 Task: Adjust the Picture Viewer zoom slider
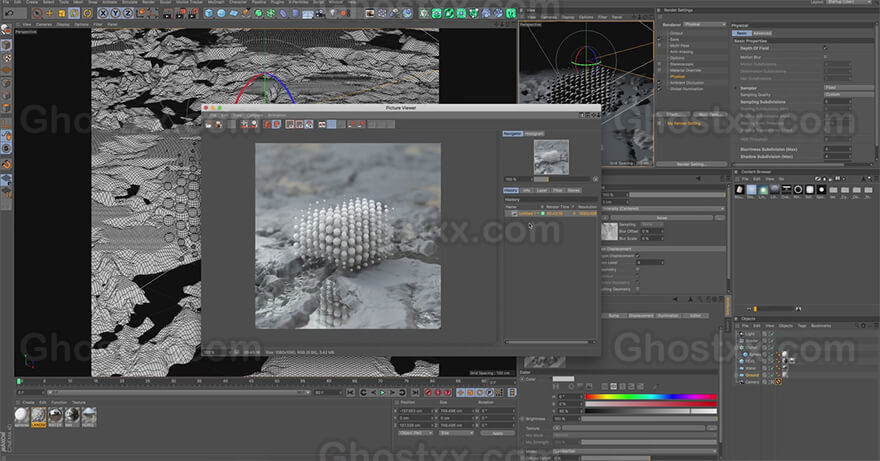(561, 179)
